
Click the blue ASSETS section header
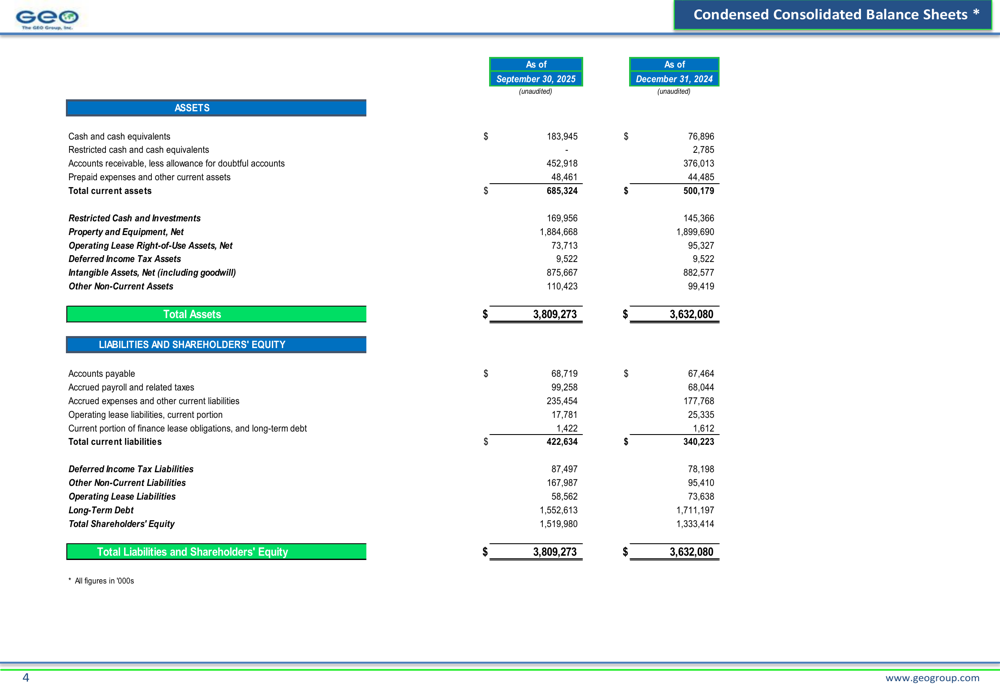click(216, 108)
